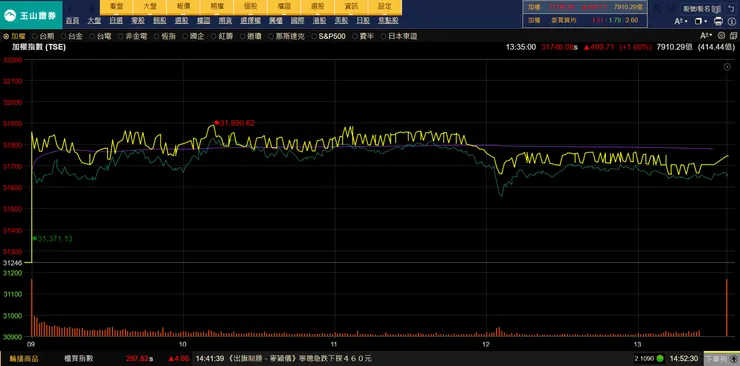Open the 大盤 yellow menu
740x366 pixels.
[x=150, y=7]
